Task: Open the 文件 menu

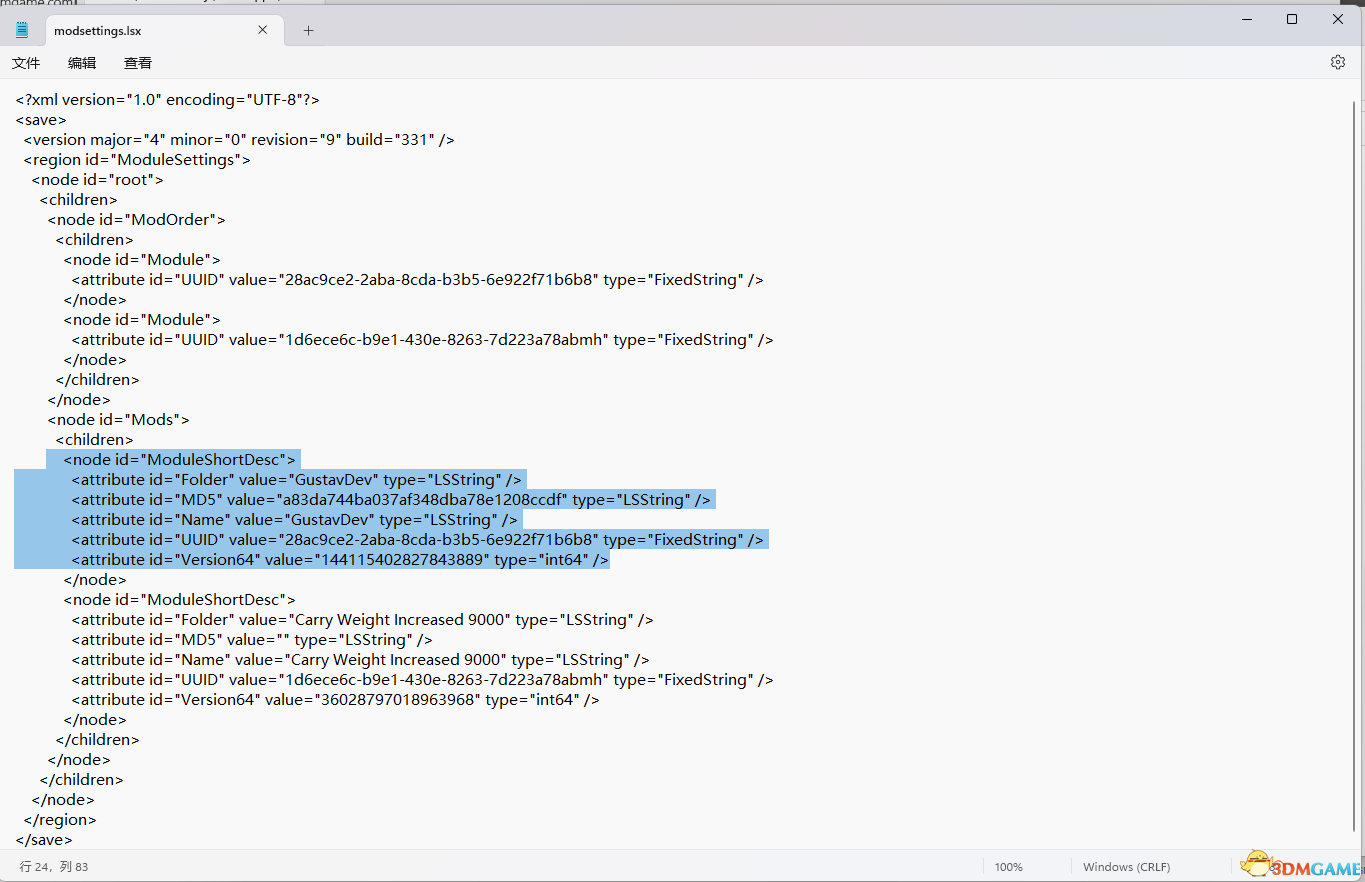Action: click(26, 63)
